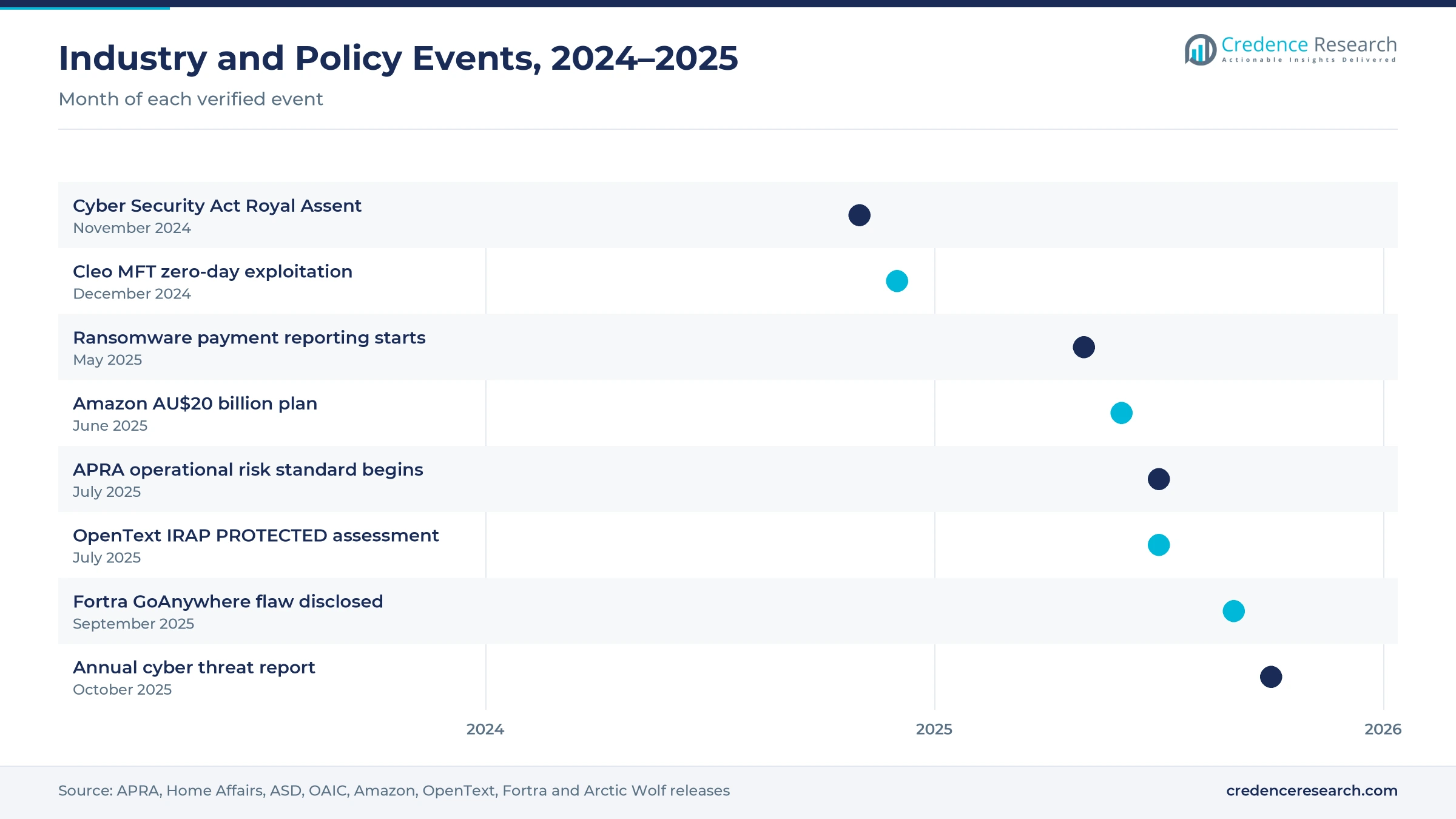Click the subtitle Month of each verified event
This screenshot has height=819, width=1456.
coord(190,99)
